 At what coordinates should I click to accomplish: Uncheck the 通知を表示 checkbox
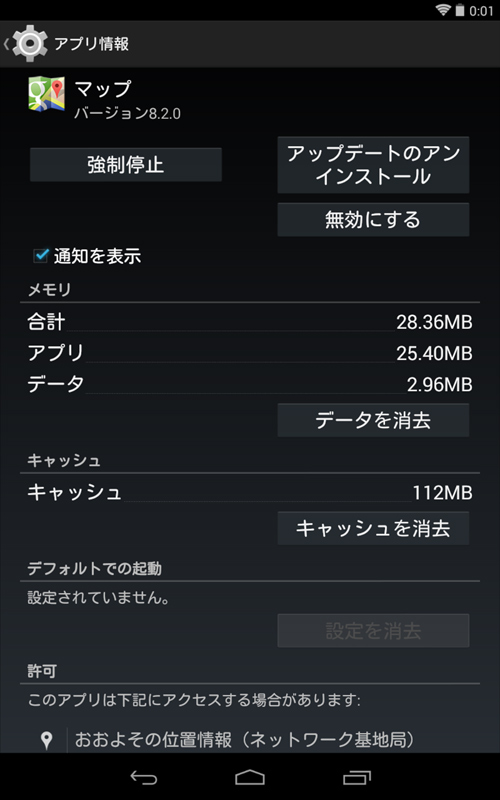pyautogui.click(x=41, y=255)
